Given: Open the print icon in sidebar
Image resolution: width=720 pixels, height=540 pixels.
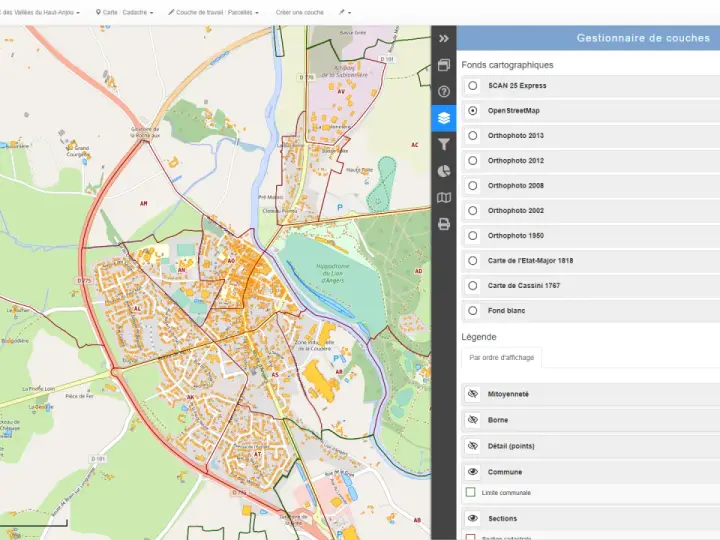Looking at the screenshot, I should point(444,225).
